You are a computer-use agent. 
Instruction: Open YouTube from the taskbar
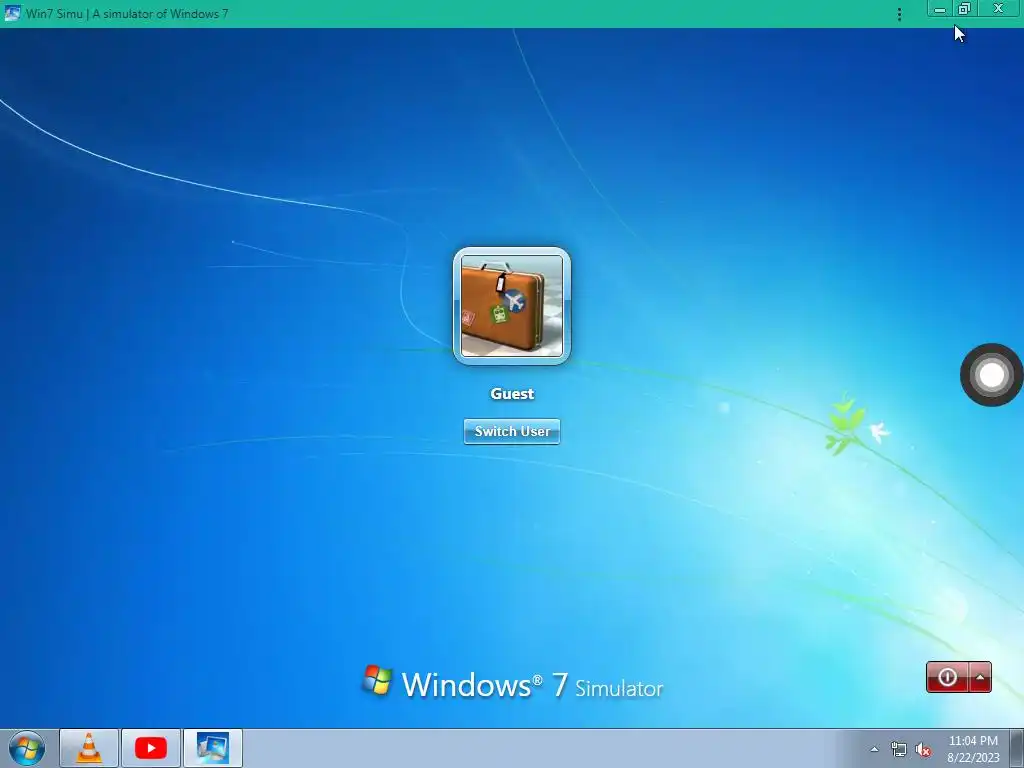coord(151,748)
